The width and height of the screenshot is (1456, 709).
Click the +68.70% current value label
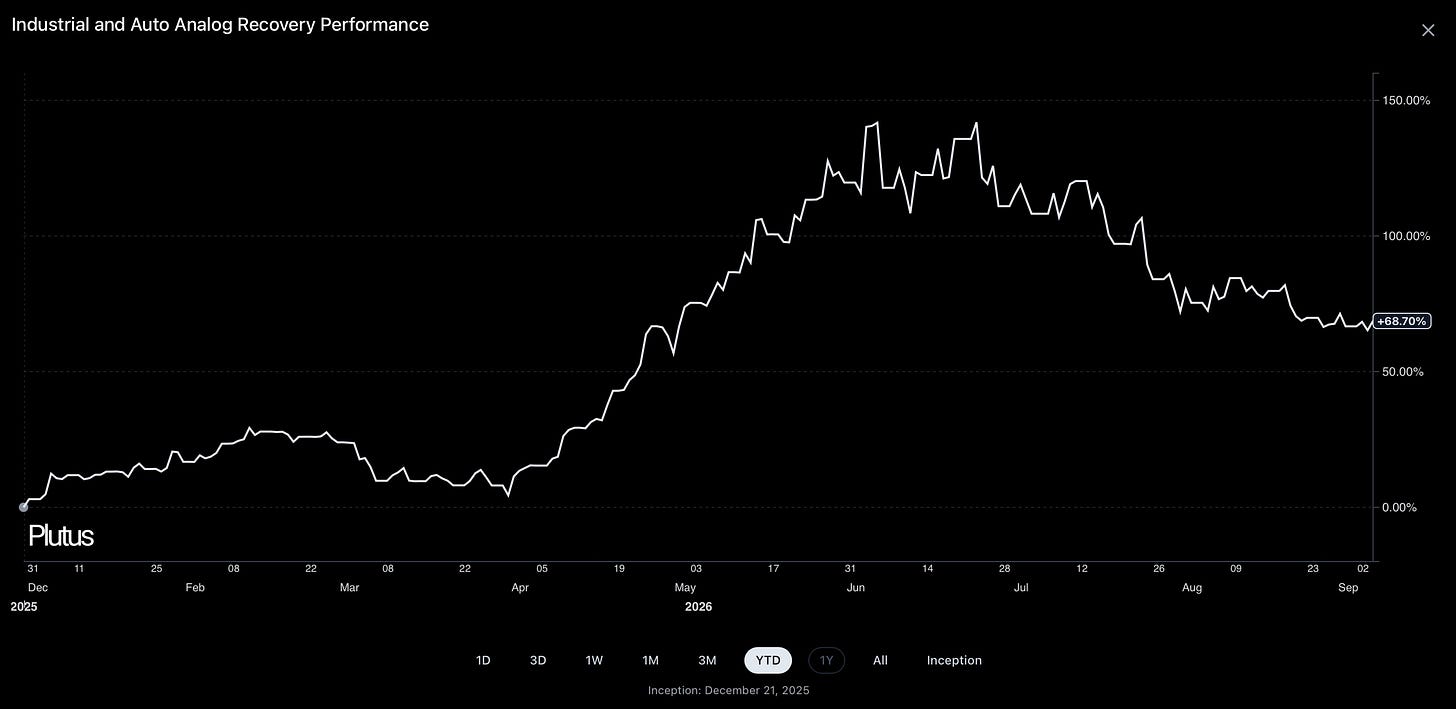1402,321
